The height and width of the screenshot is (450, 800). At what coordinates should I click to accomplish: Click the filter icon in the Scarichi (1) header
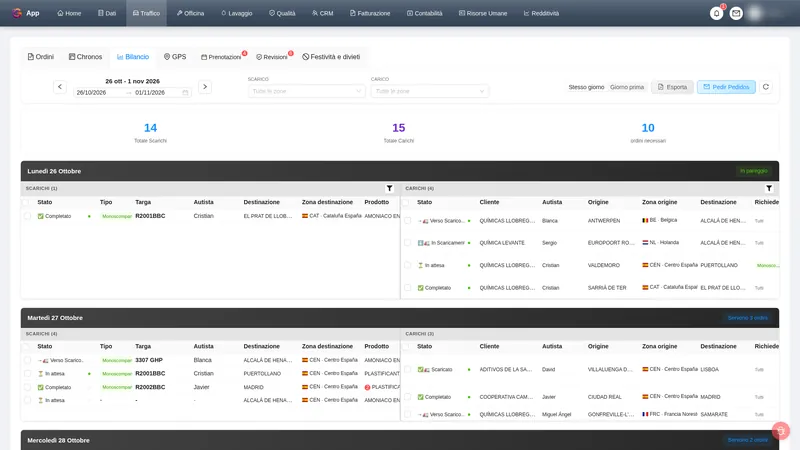tap(389, 188)
